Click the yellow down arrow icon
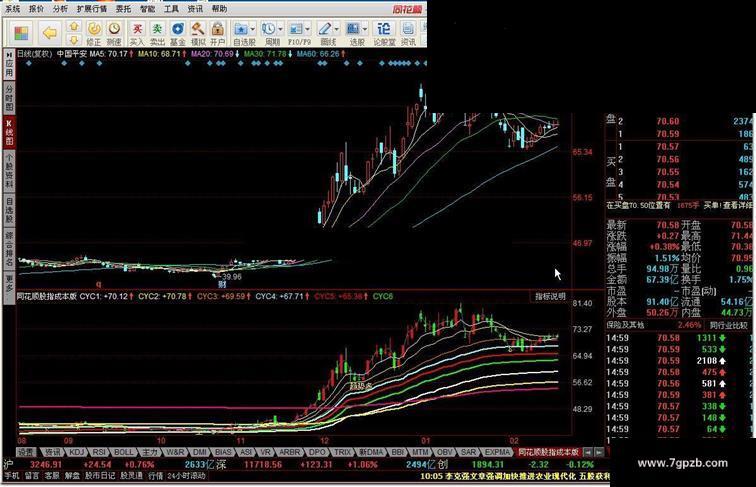756x487 pixels. pyautogui.click(x=73, y=40)
